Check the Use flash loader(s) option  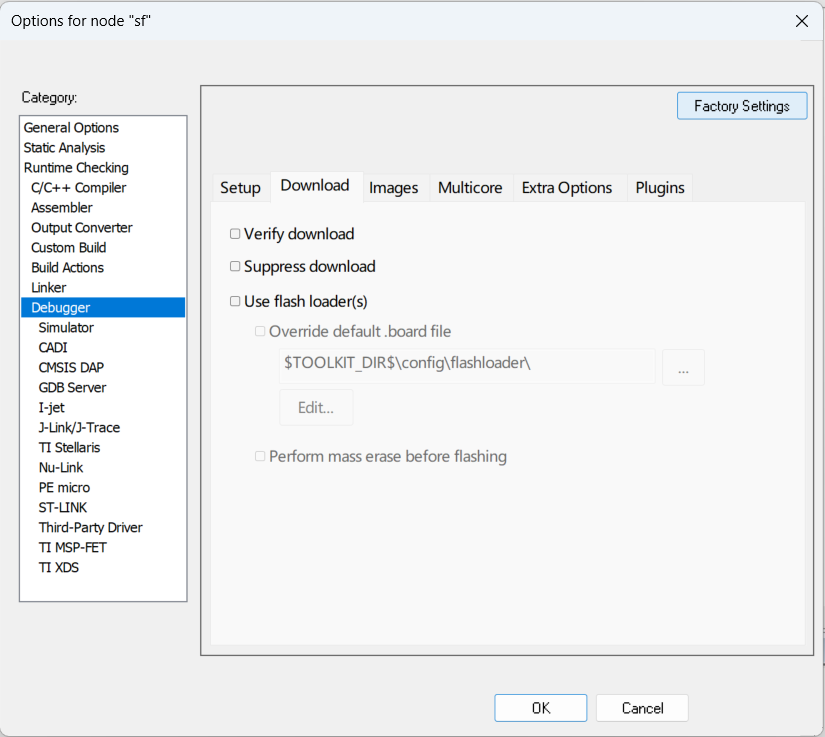(x=235, y=301)
